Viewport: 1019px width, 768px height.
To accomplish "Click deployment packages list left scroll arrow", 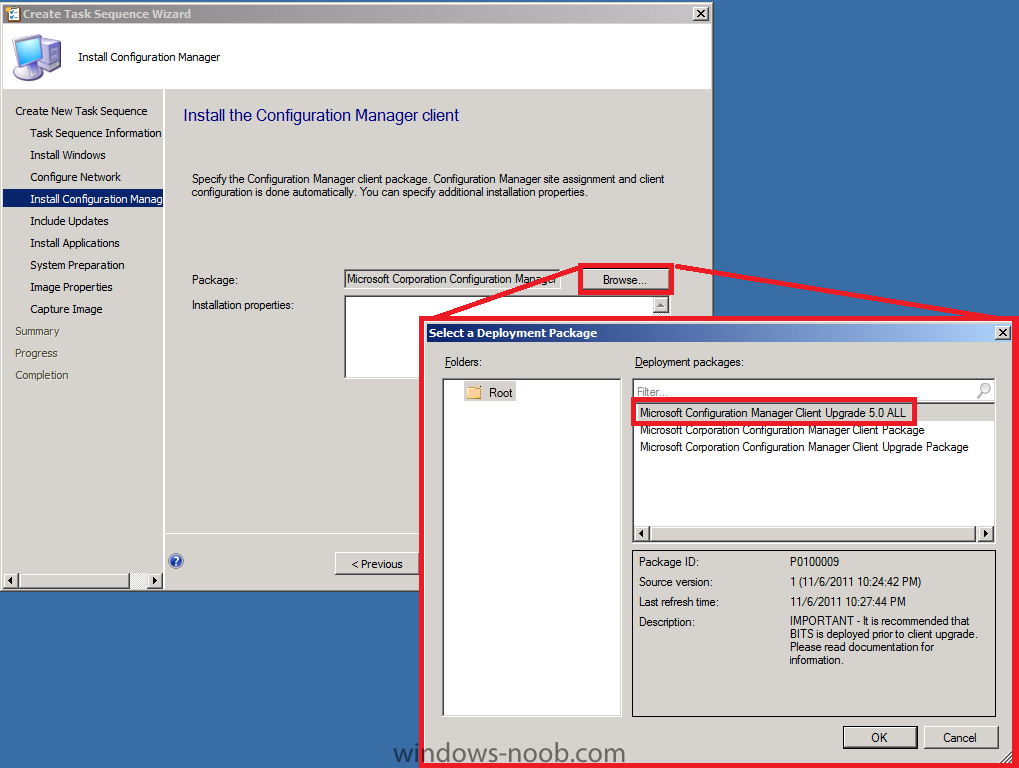I will 641,533.
